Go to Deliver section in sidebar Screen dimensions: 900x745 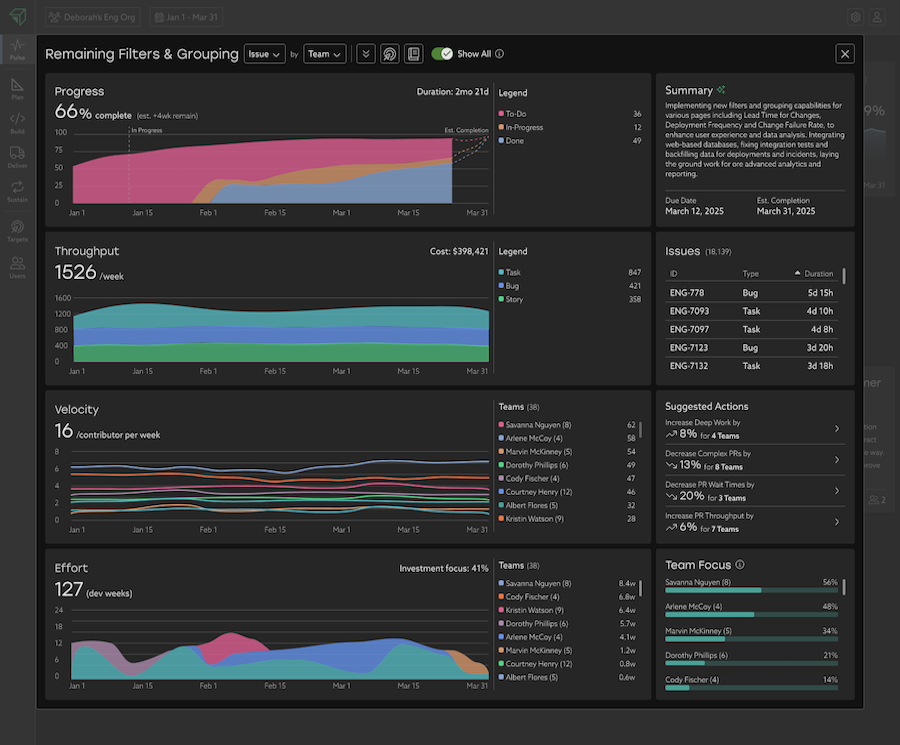pos(17,157)
